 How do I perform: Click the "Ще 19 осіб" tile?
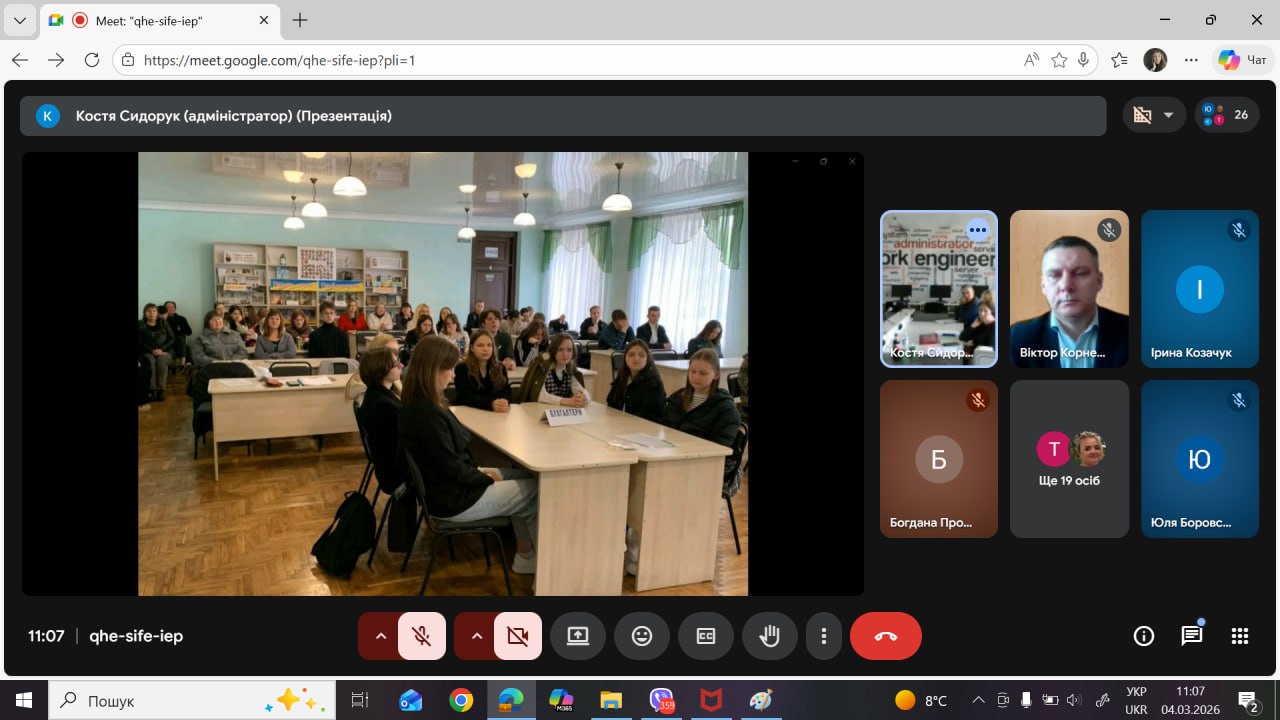pyautogui.click(x=1069, y=459)
